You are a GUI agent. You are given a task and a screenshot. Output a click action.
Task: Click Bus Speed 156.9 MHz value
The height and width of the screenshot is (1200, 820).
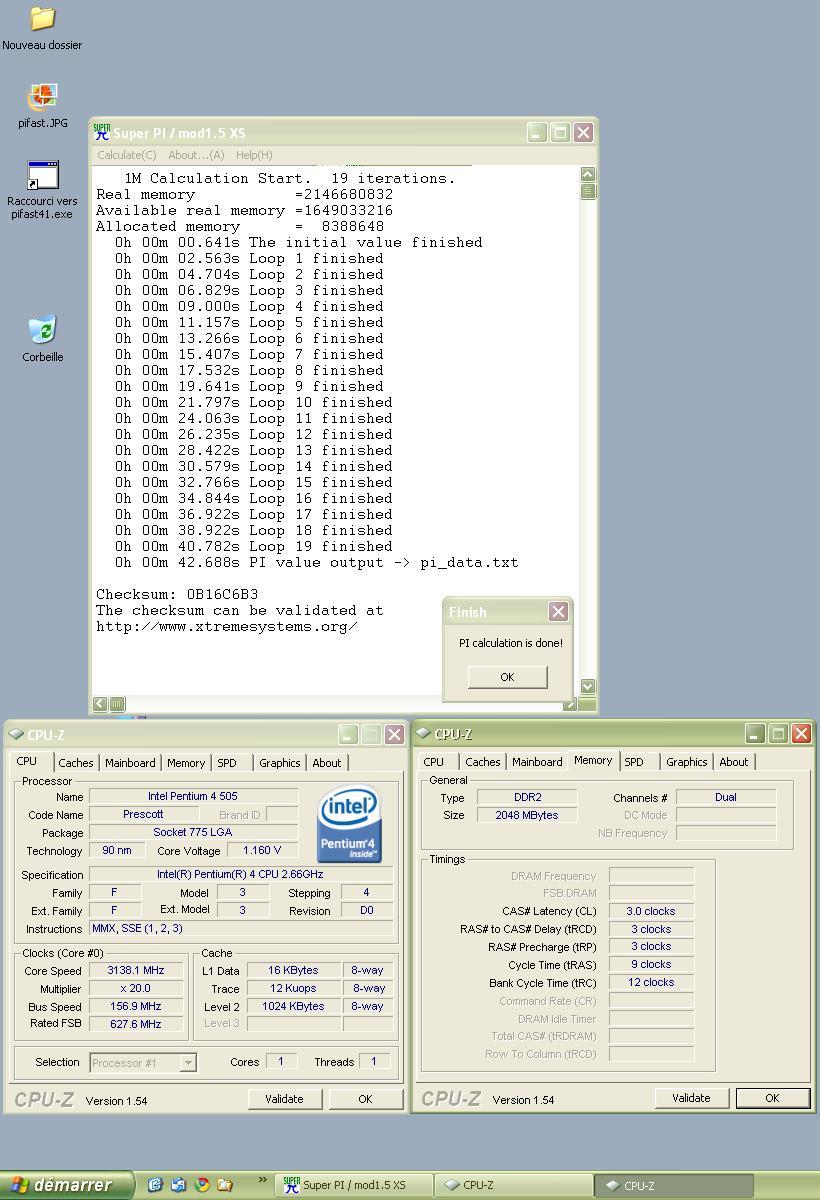click(x=135, y=1006)
